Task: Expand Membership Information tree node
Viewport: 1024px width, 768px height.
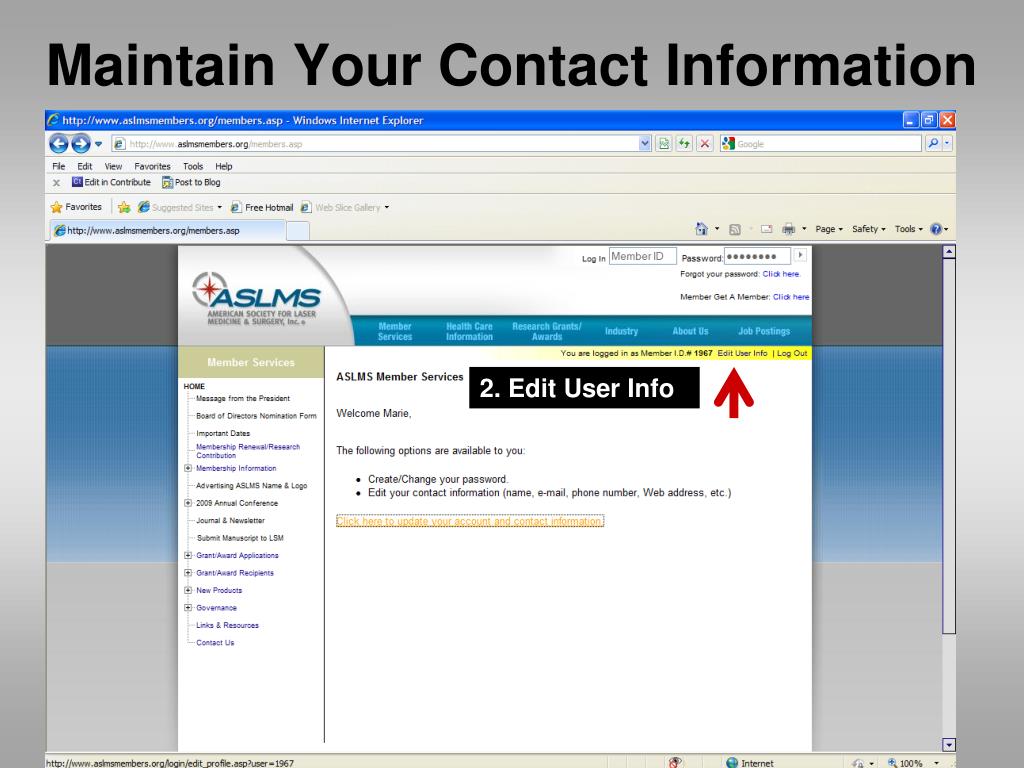Action: tap(188, 468)
